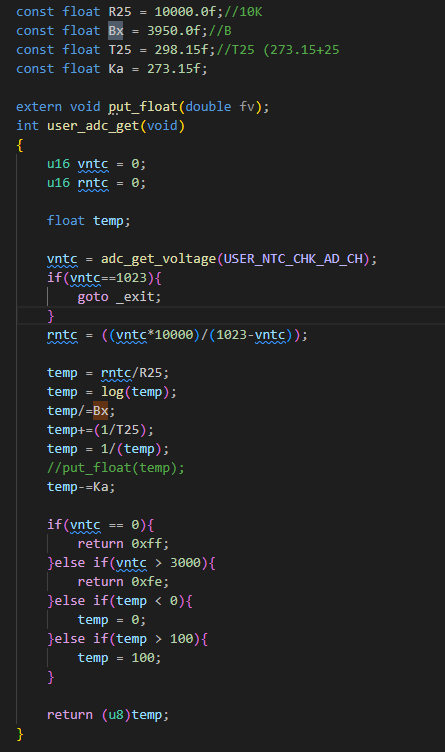Viewport: 445px width, 752px height.
Task: Click the value 3950.0f
Action: [x=174, y=31]
